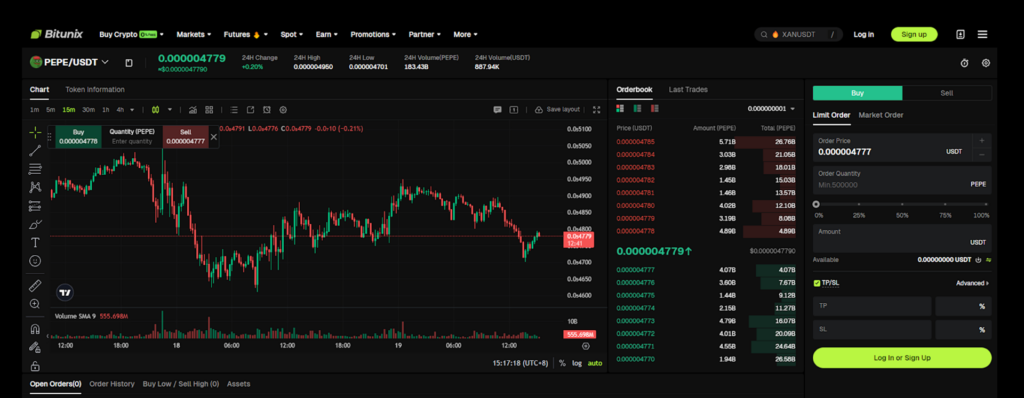Open the hamburger menu in top bar
1024x398 pixels.
pyautogui.click(x=982, y=34)
